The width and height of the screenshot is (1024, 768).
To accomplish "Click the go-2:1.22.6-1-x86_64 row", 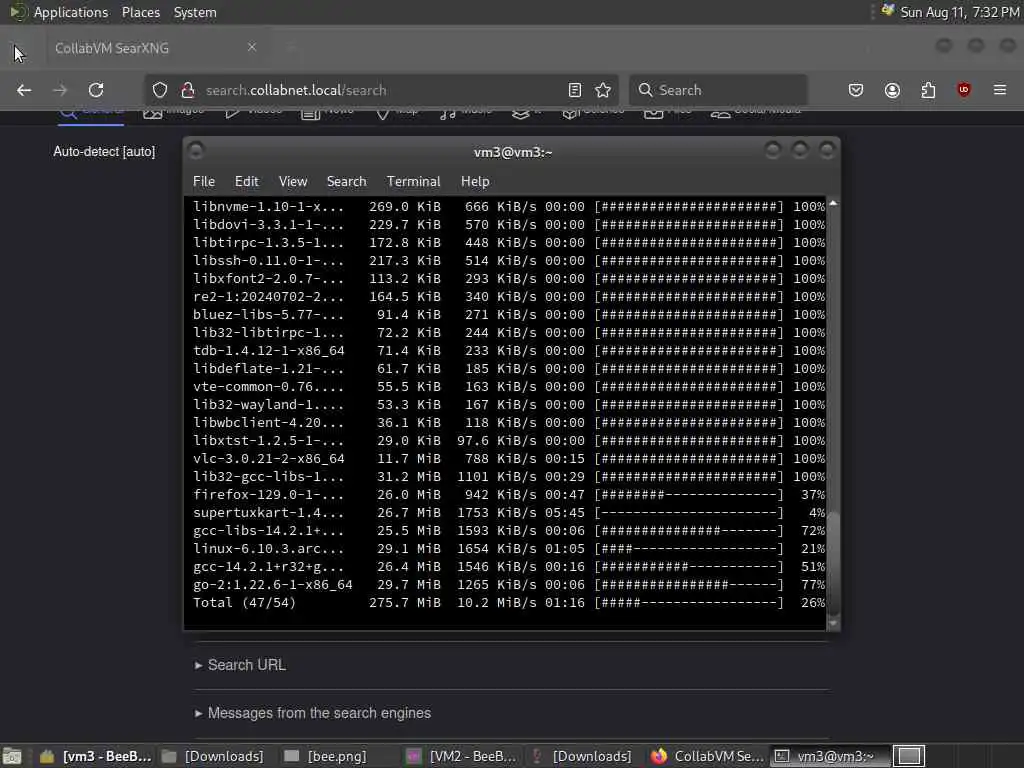I will (x=509, y=584).
